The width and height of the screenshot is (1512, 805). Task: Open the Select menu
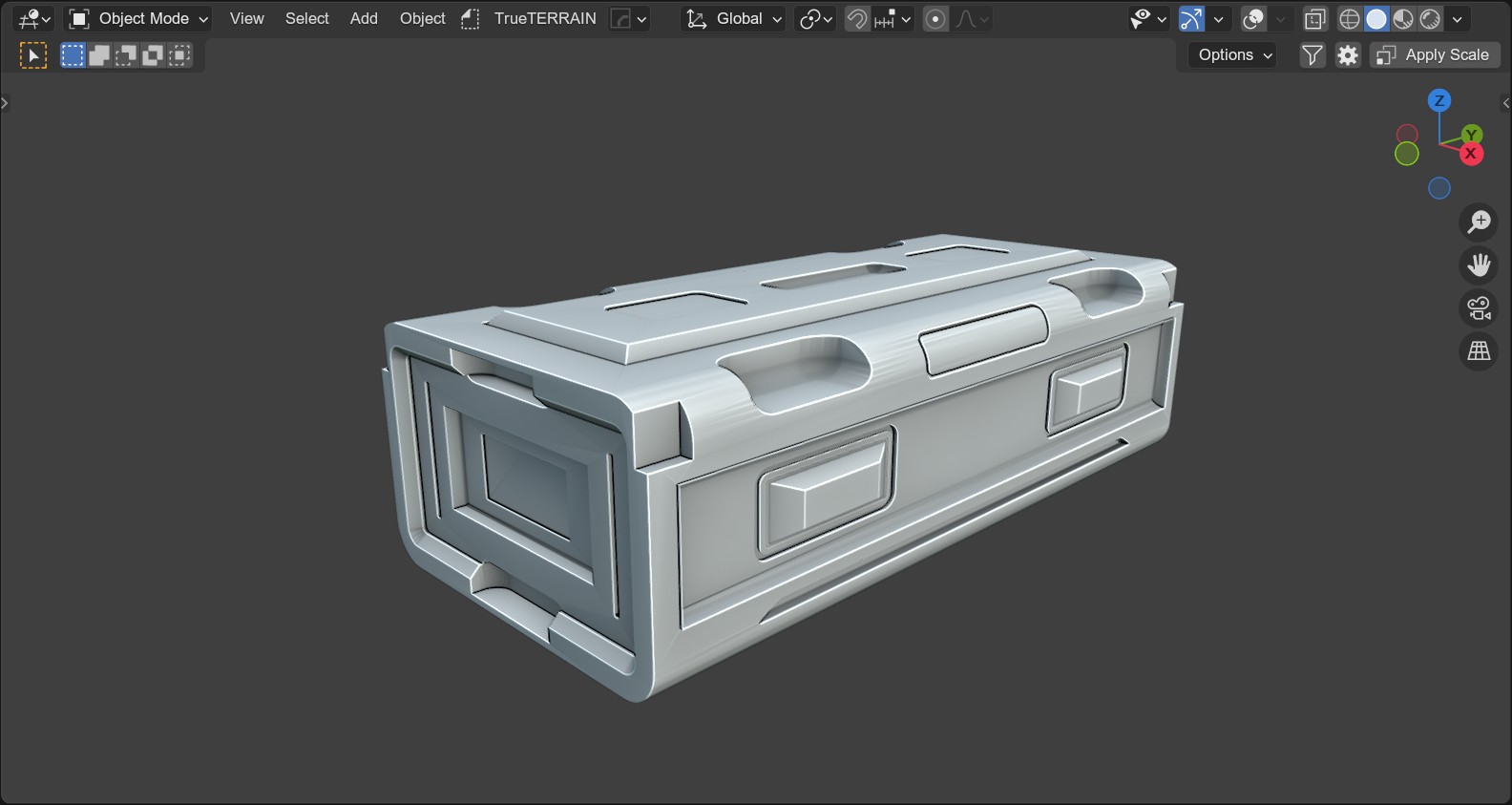tap(306, 18)
